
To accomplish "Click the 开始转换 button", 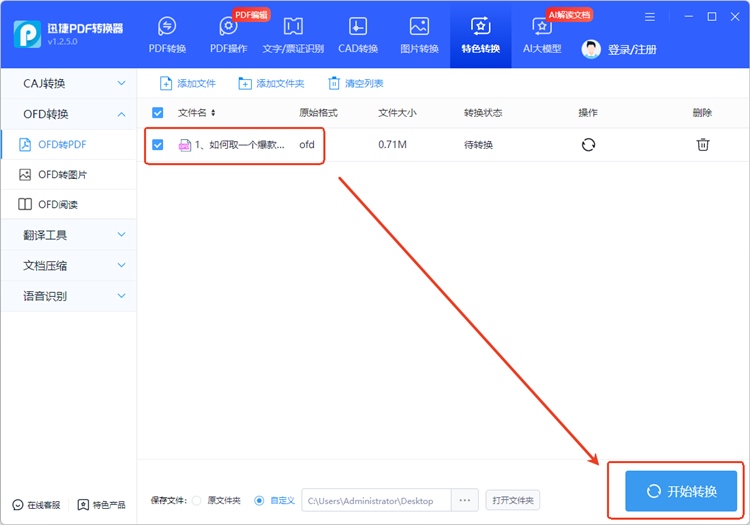I will coord(681,491).
